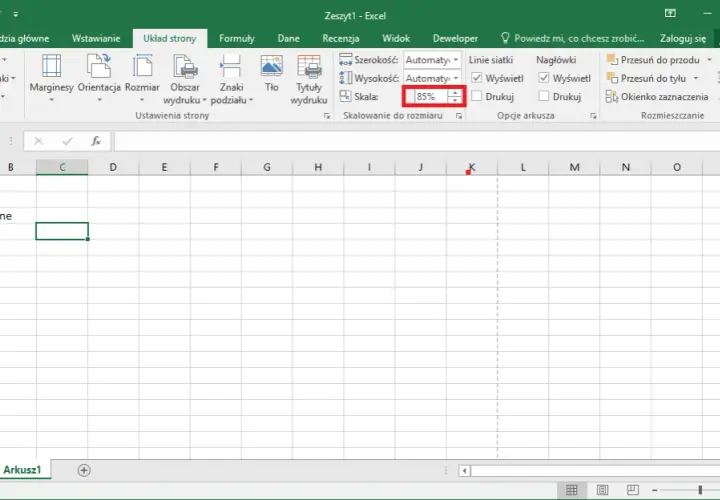Screen dimensions: 720x500
Task: Toggle Linie siatki Wyświetl checkbox
Action: click(x=477, y=78)
